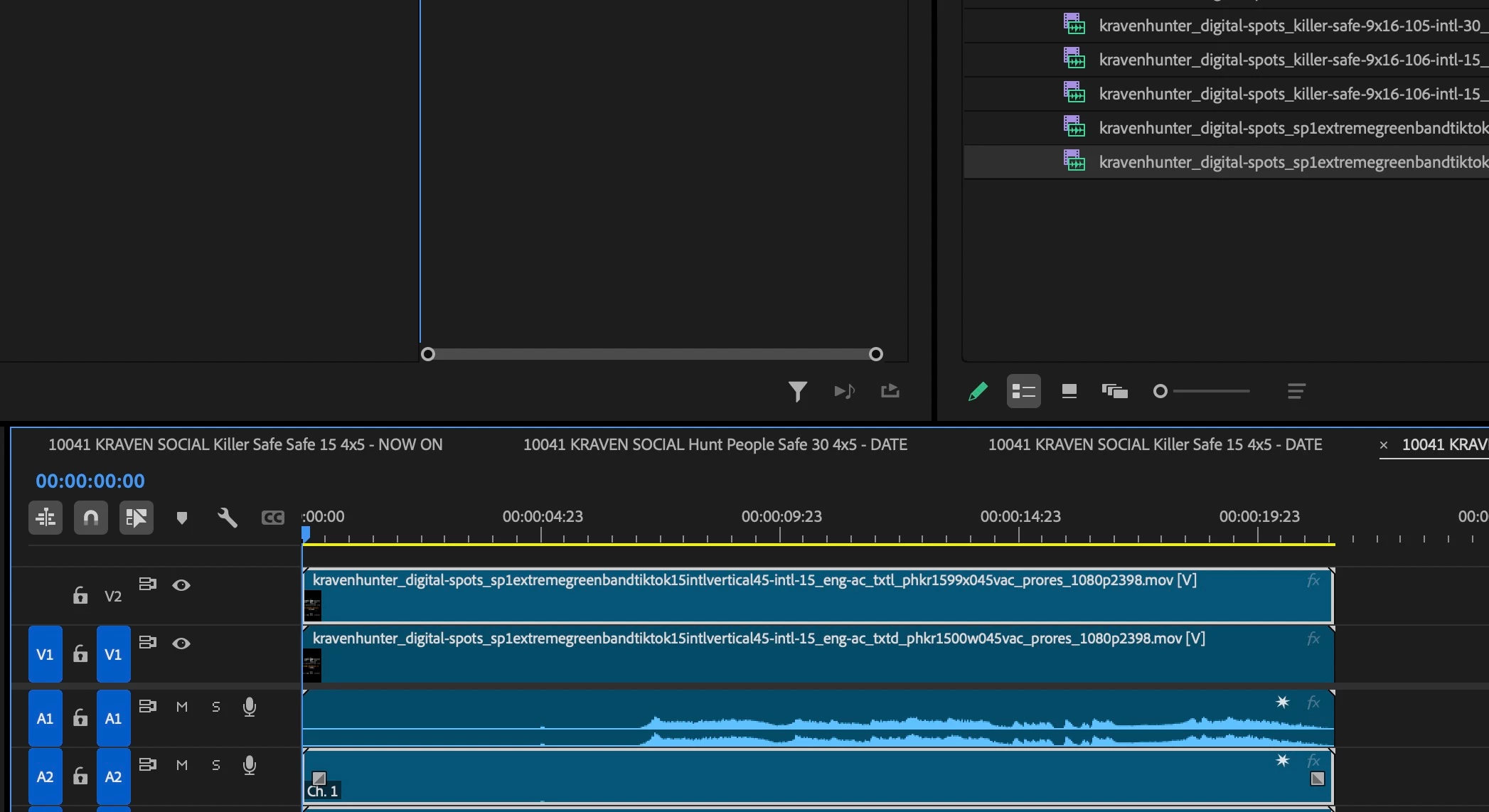Click green pencil writable project icon
The height and width of the screenshot is (812, 1489).
click(978, 391)
